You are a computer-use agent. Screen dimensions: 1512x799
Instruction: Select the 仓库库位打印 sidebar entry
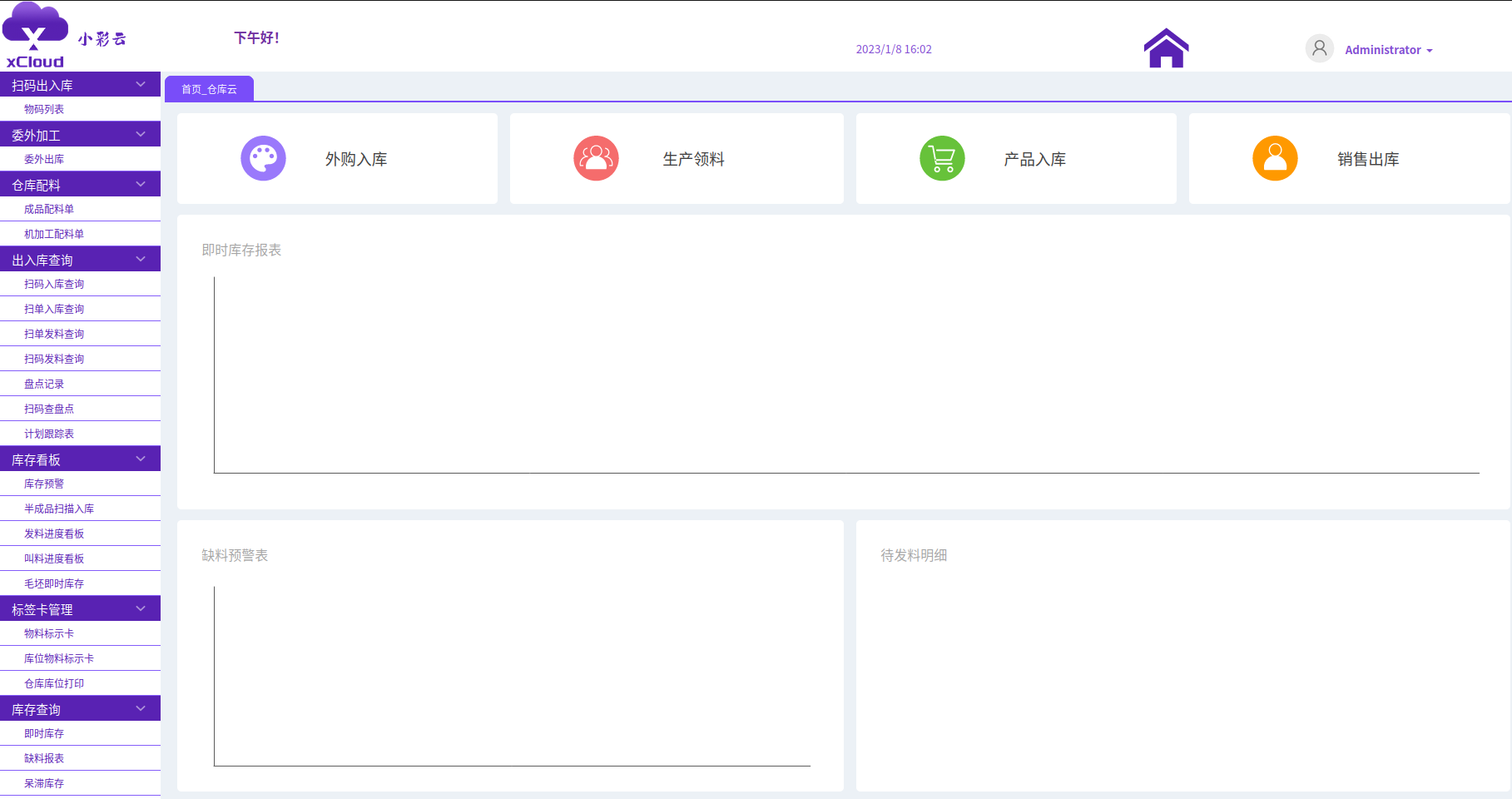click(x=80, y=683)
